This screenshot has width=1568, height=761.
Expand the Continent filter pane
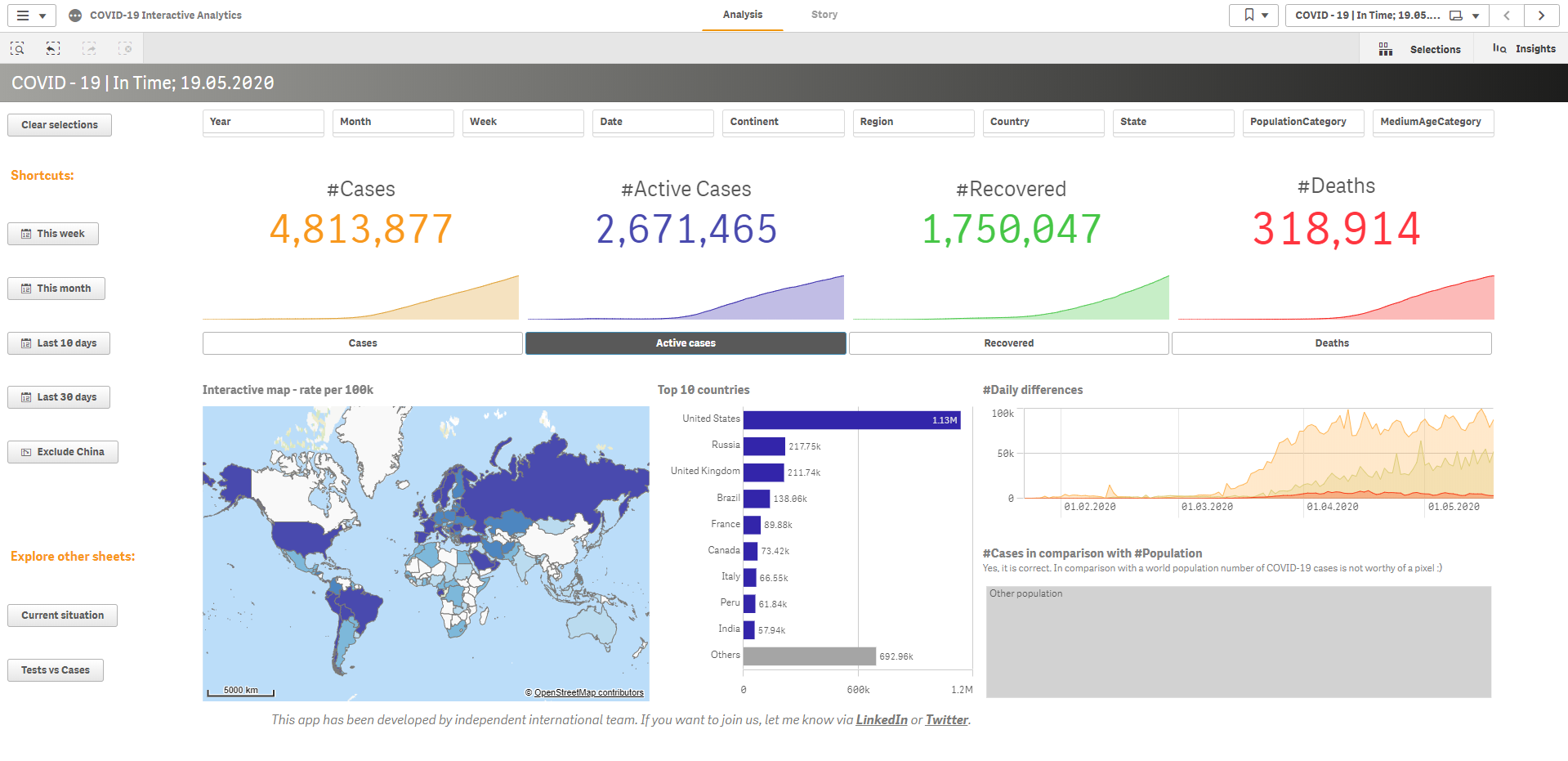782,122
